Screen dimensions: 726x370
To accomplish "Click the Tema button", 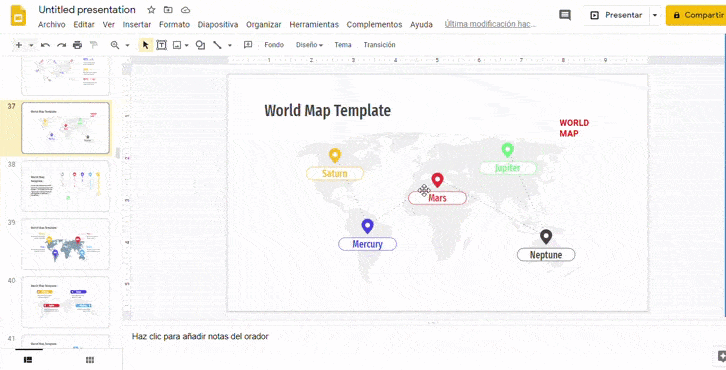I will point(343,45).
